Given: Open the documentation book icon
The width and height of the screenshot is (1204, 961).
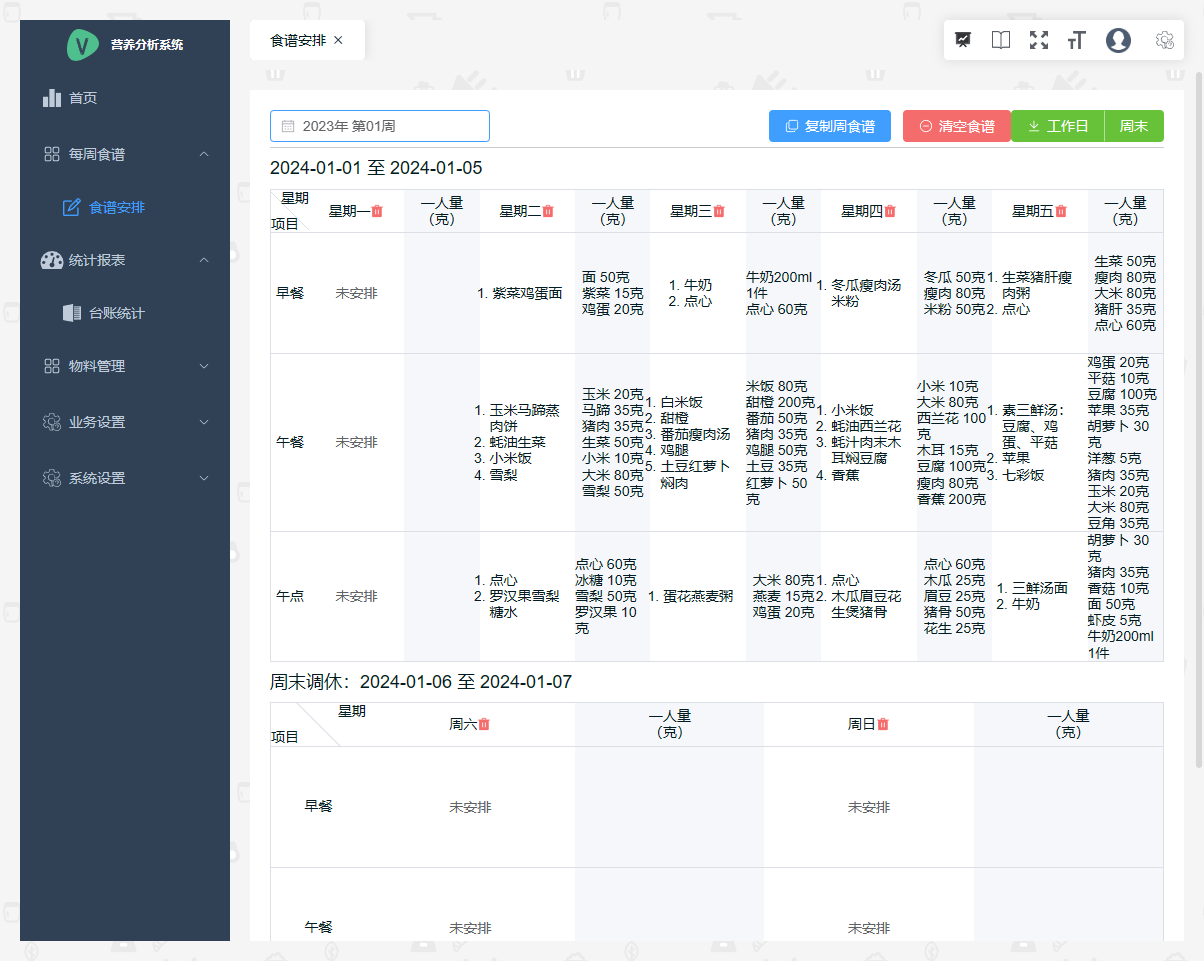Looking at the screenshot, I should point(1000,40).
